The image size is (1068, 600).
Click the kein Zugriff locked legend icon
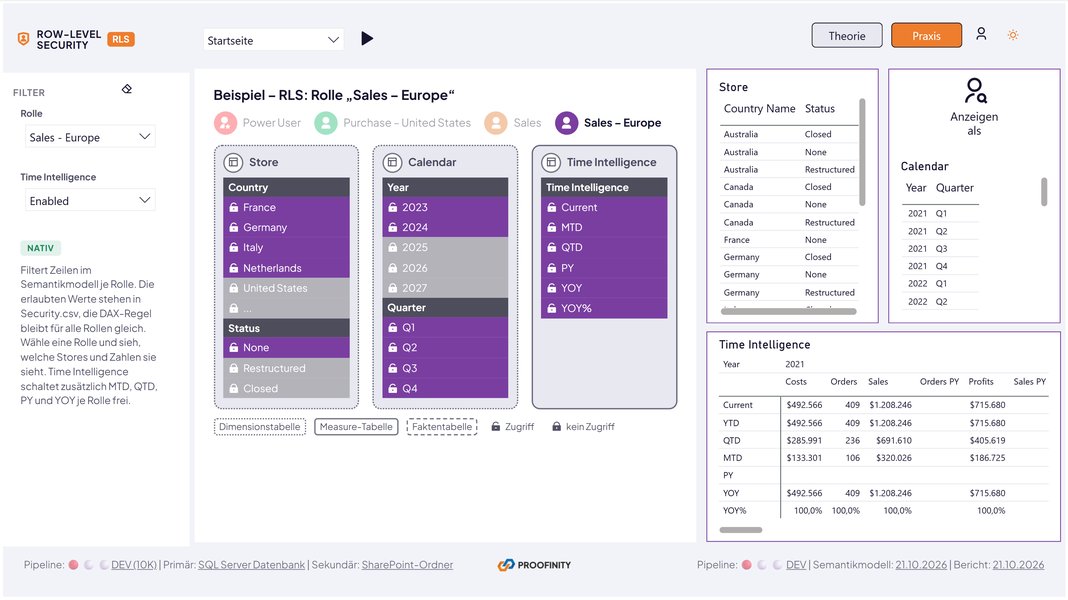pyautogui.click(x=556, y=426)
